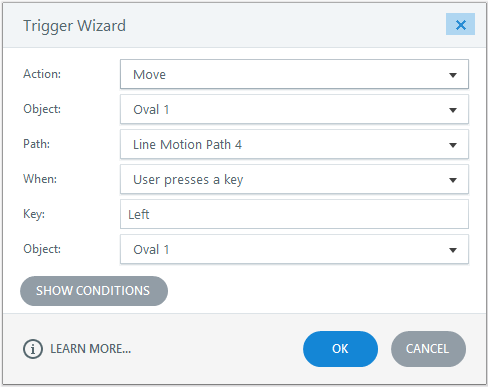Click the SHOW CONDITIONS button
The width and height of the screenshot is (488, 387).
(x=94, y=291)
